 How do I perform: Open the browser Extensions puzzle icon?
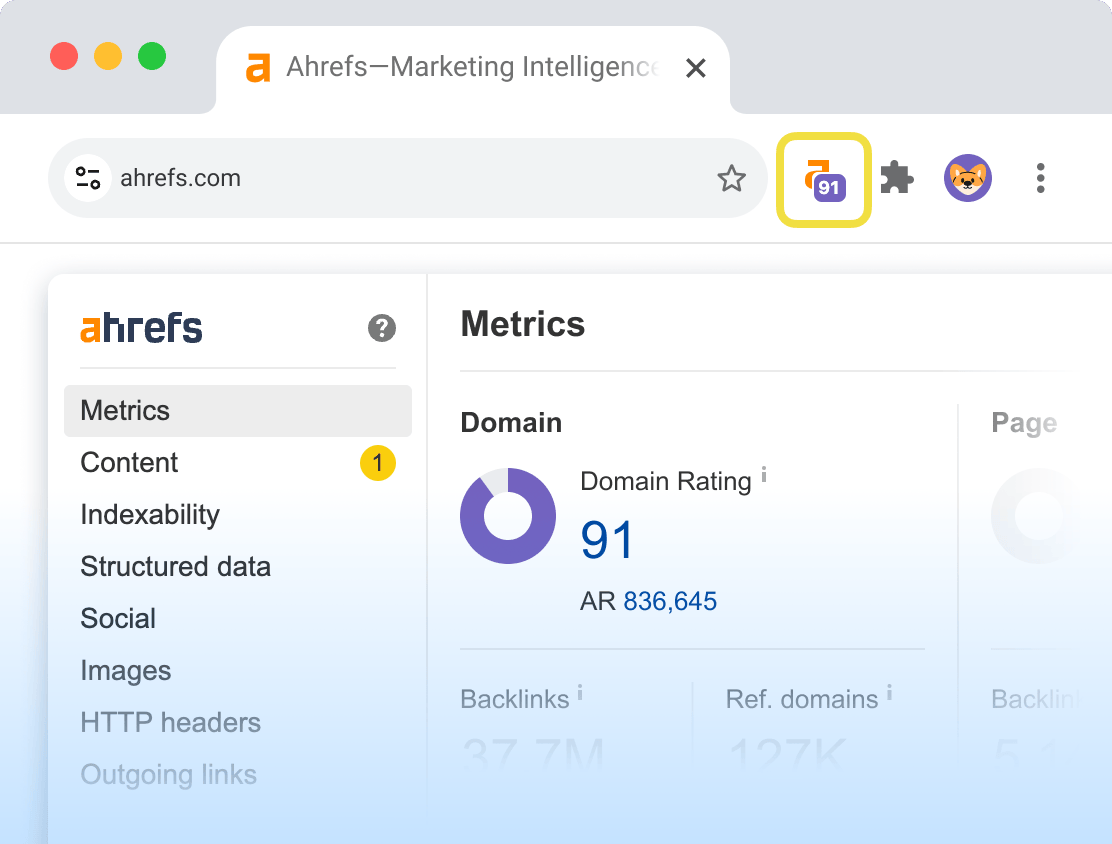[x=896, y=179]
